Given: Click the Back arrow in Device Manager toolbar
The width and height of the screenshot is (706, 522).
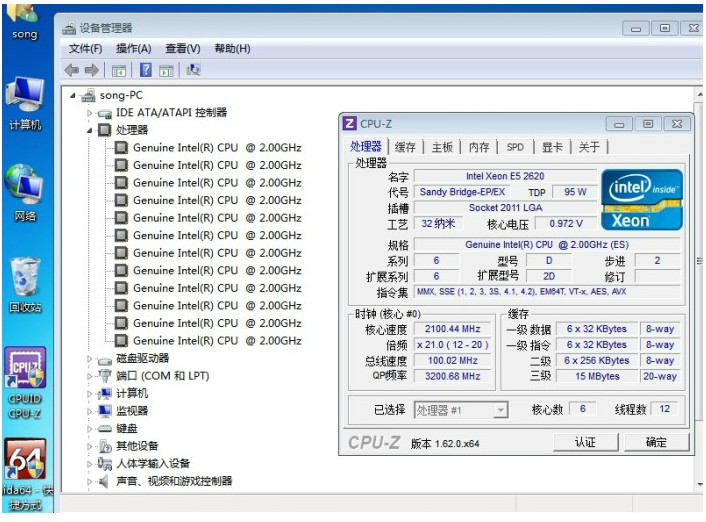Looking at the screenshot, I should tap(72, 70).
